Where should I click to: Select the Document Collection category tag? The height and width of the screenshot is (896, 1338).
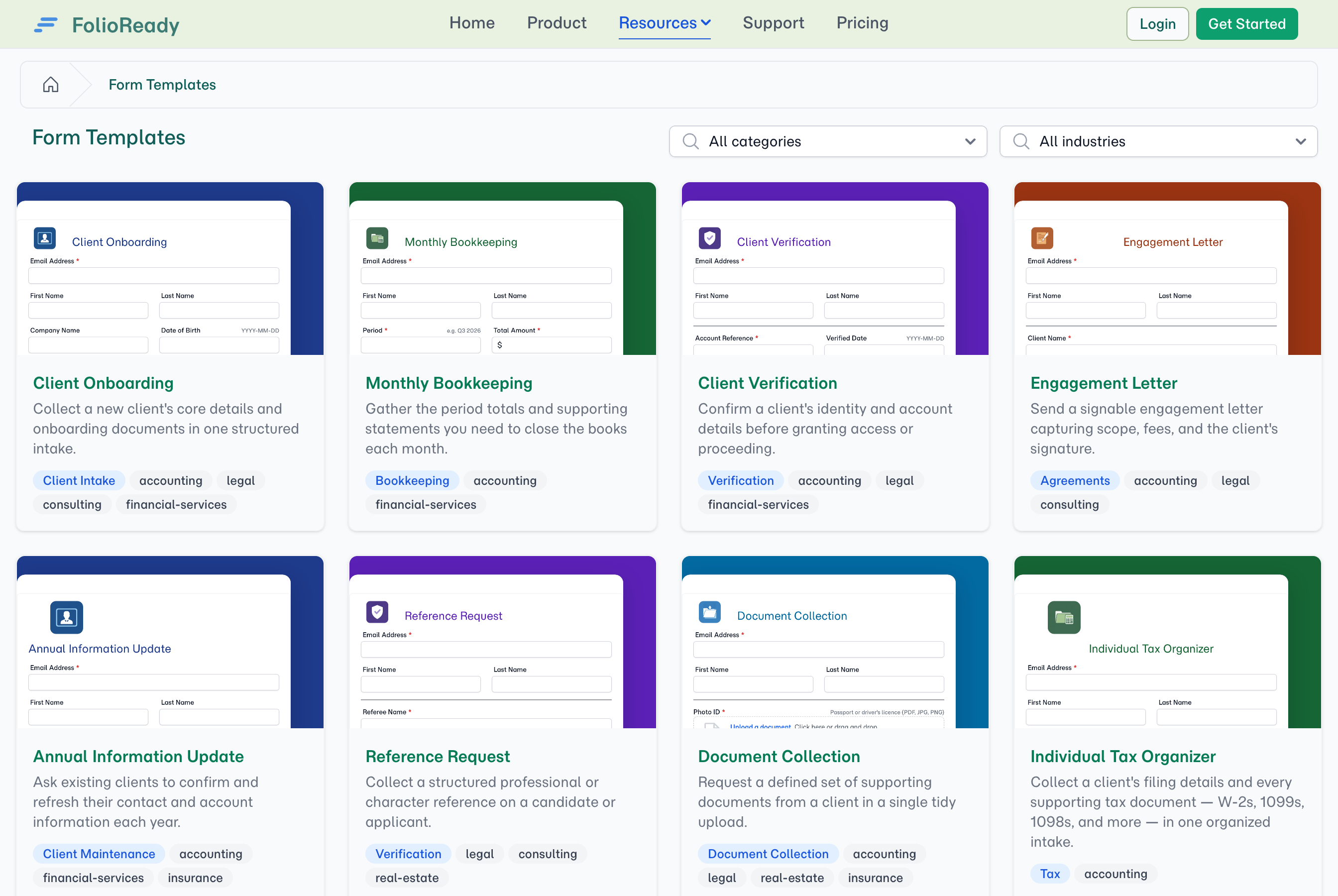[768, 854]
